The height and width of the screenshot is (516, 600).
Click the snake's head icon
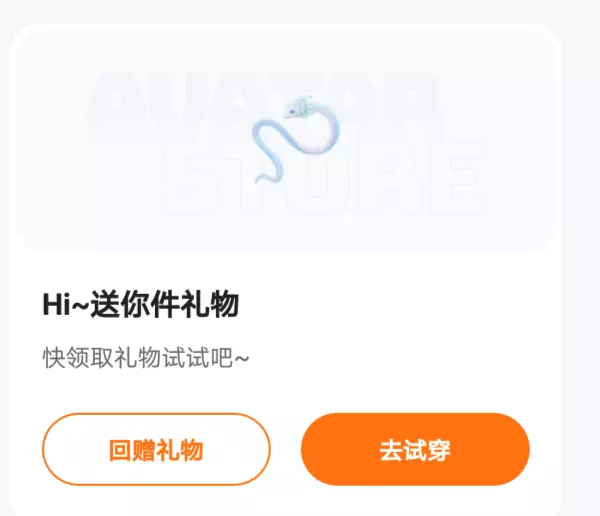(x=299, y=107)
